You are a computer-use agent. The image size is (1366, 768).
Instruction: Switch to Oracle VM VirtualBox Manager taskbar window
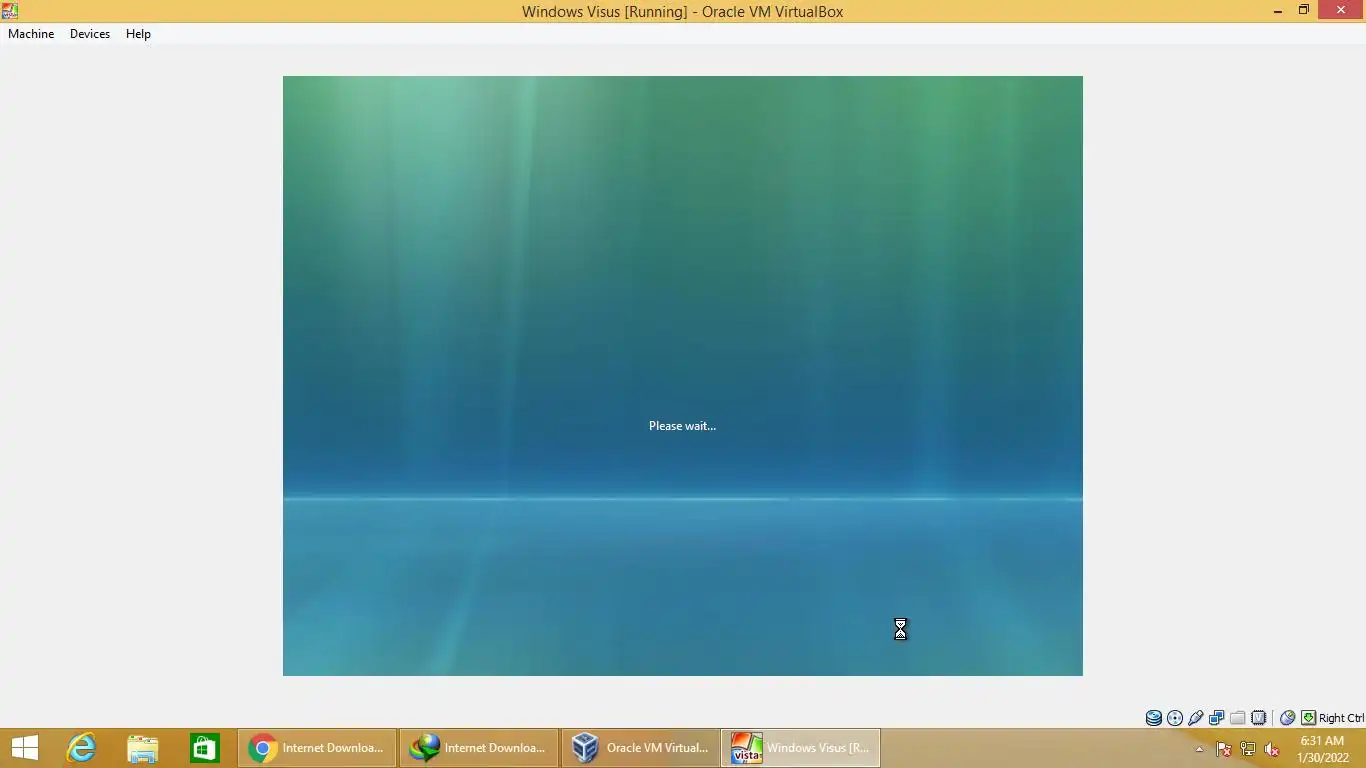pos(641,748)
